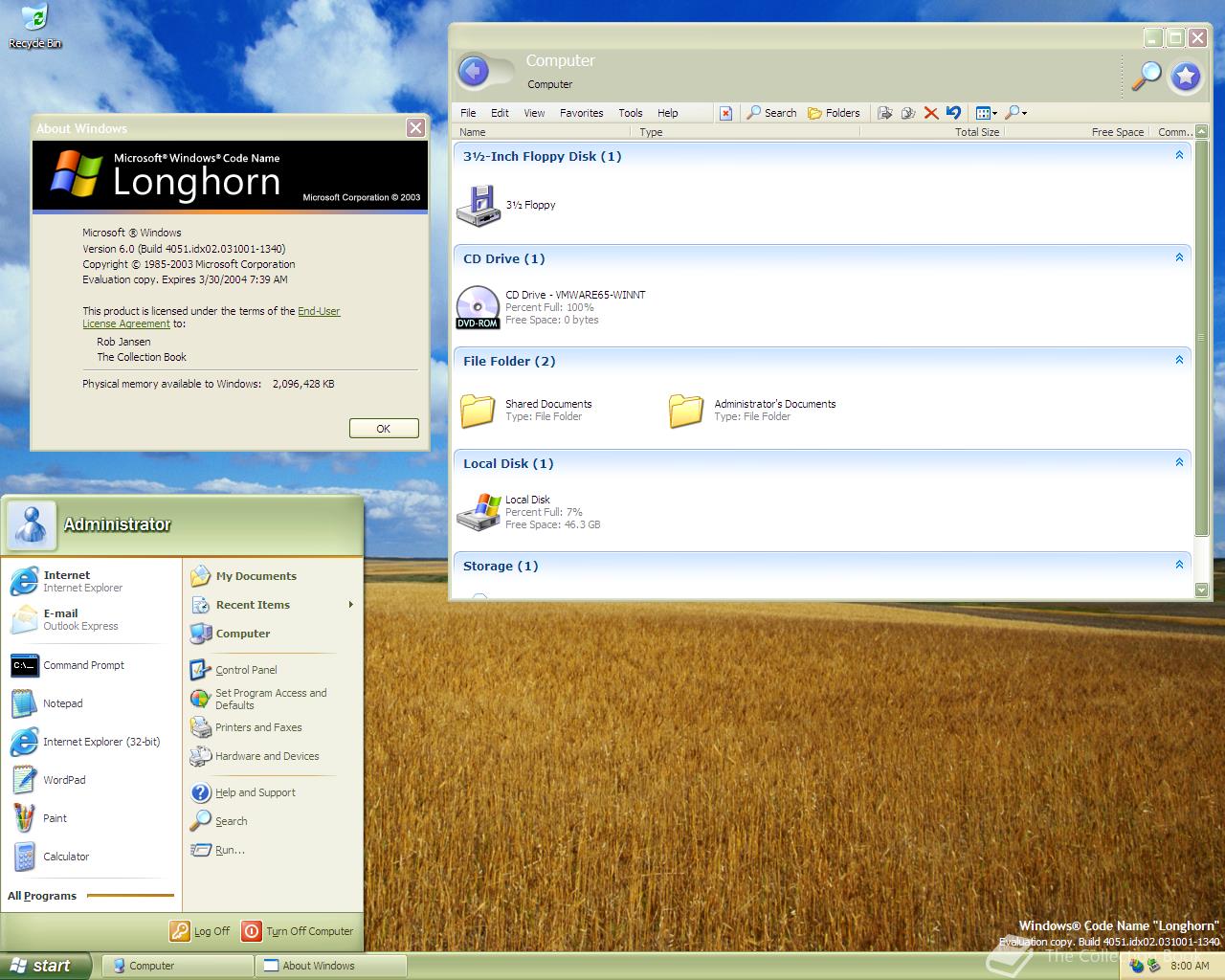The height and width of the screenshot is (980, 1225).
Task: Open the Tools menu
Action: [630, 113]
